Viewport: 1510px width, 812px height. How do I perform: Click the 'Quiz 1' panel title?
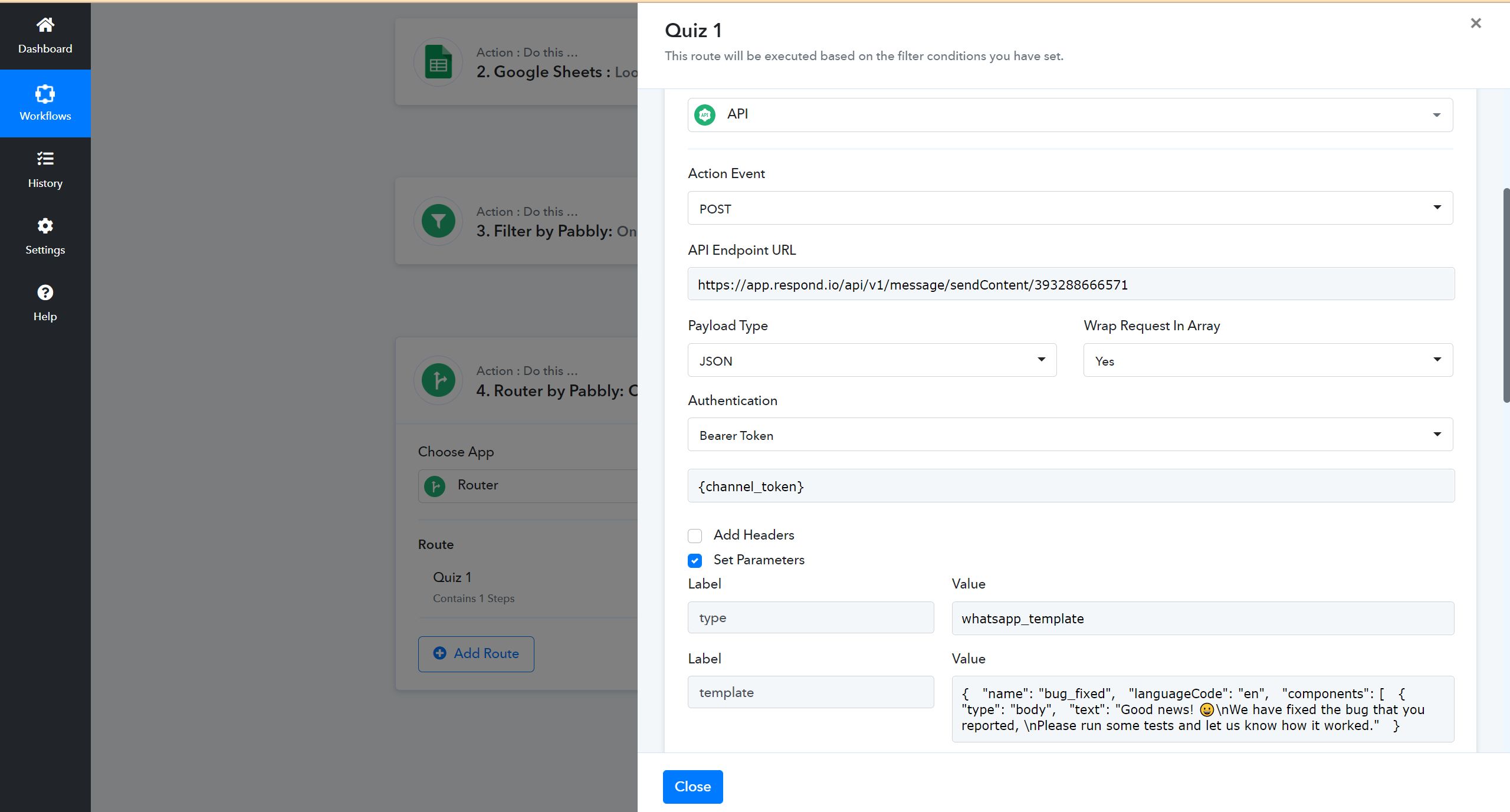click(x=693, y=30)
